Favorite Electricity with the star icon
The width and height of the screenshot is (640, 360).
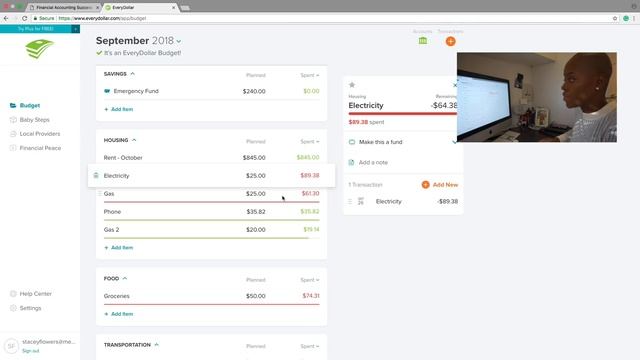[352, 85]
